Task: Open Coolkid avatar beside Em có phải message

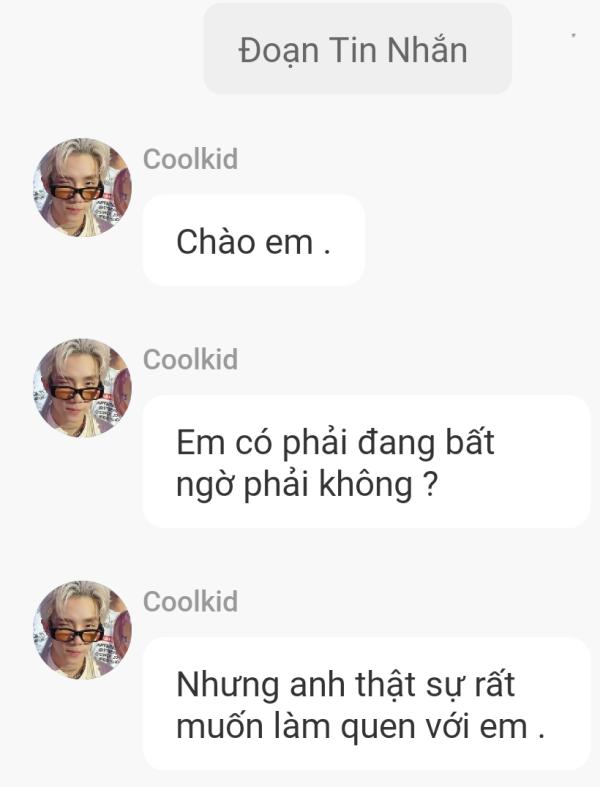Action: [82, 387]
